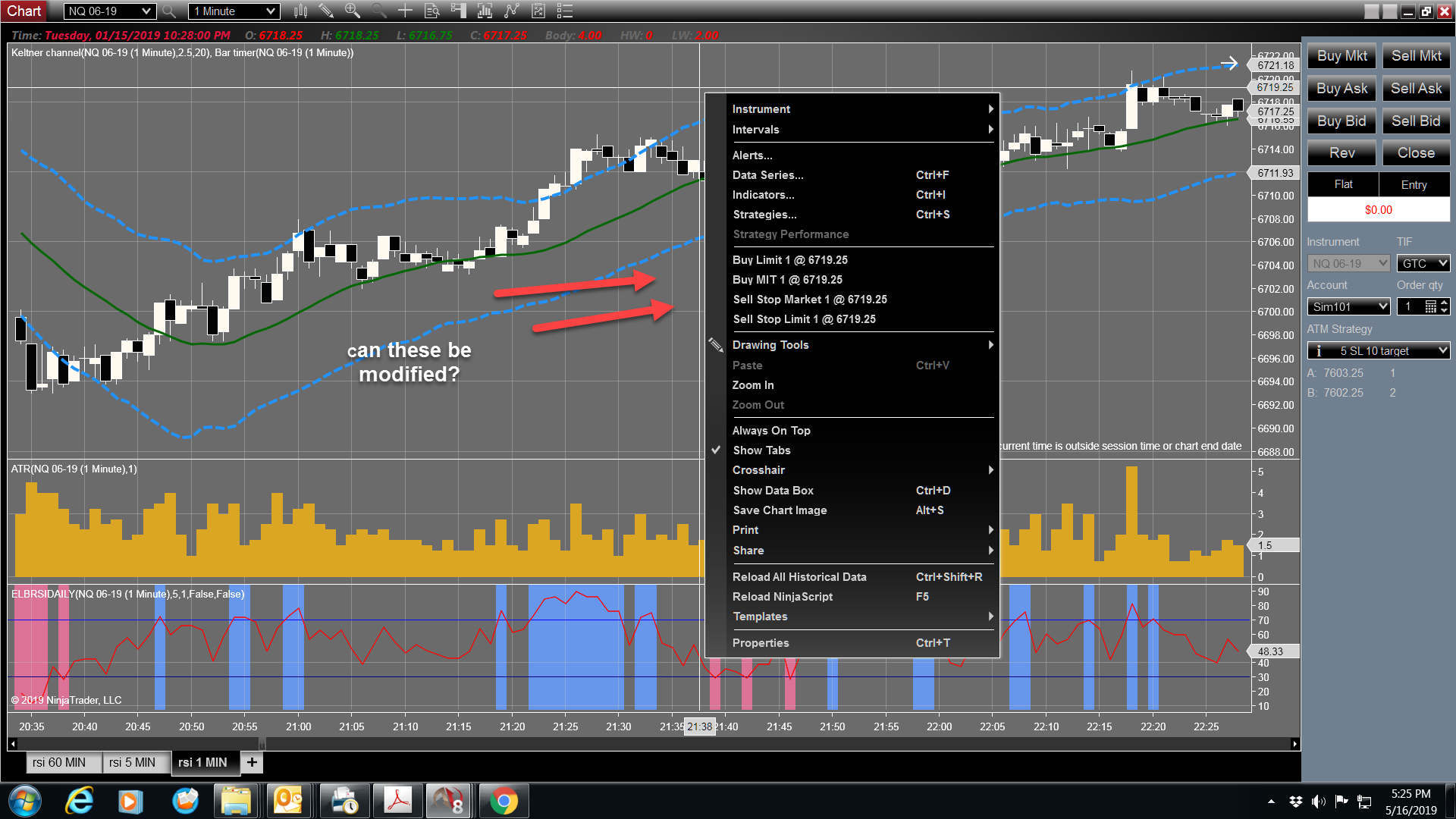Enable Always On Top in context menu
The width and height of the screenshot is (1456, 819).
[x=771, y=430]
